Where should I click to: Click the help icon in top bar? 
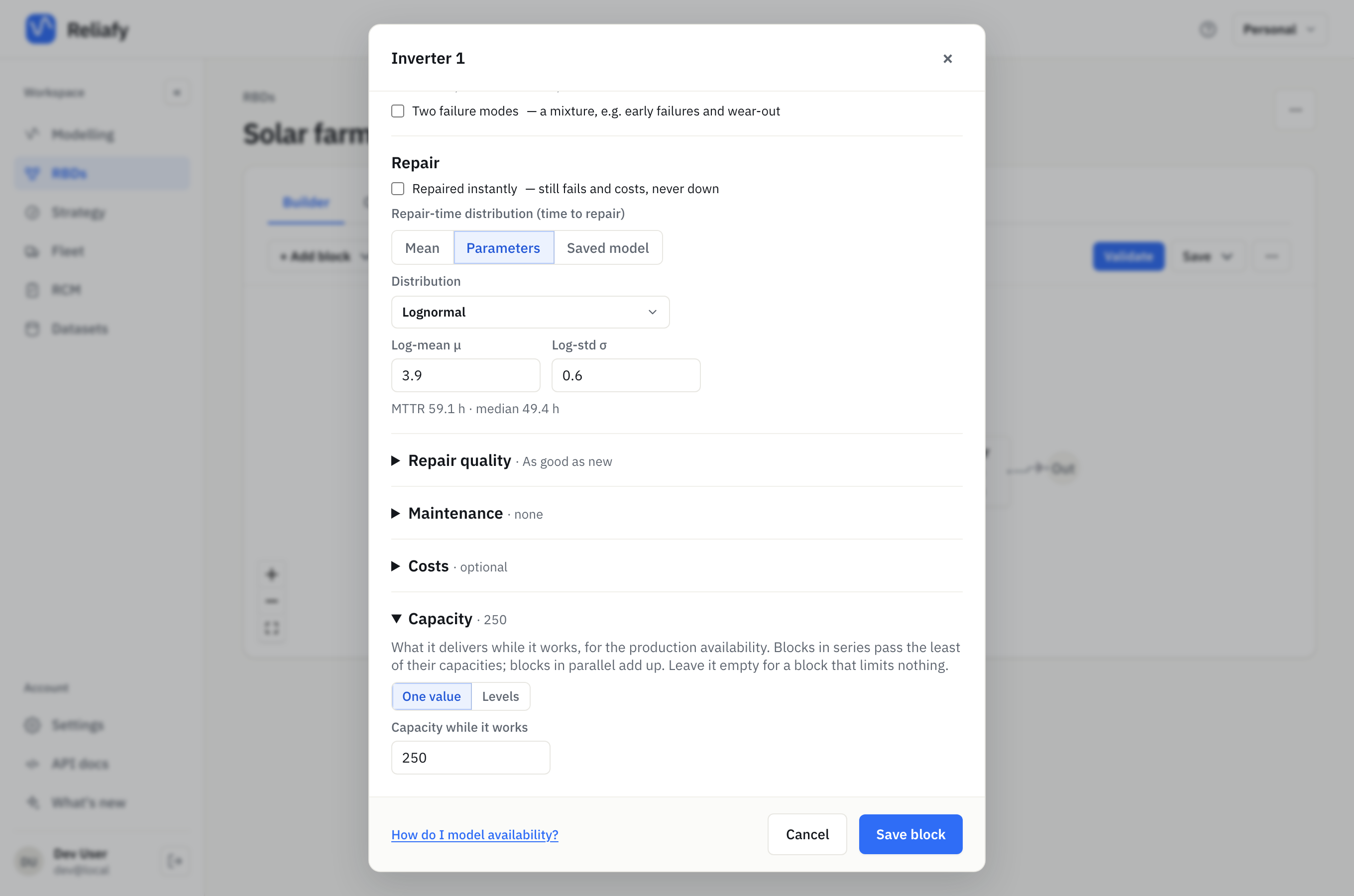(x=1208, y=29)
